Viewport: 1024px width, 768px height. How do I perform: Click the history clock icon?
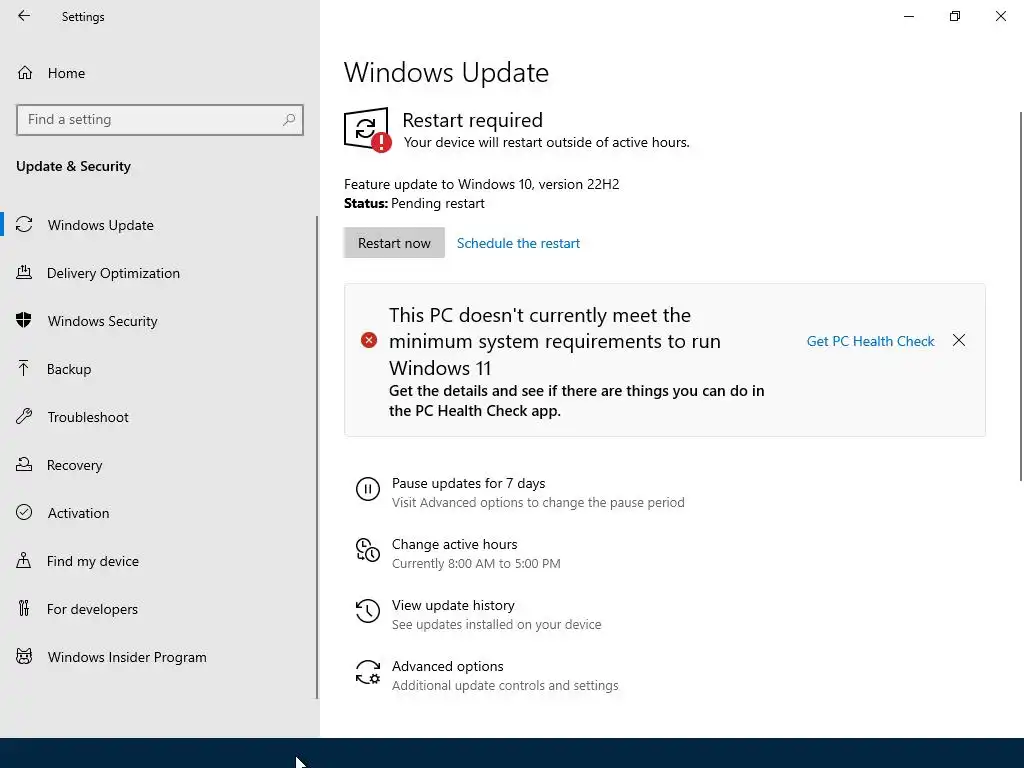[368, 611]
